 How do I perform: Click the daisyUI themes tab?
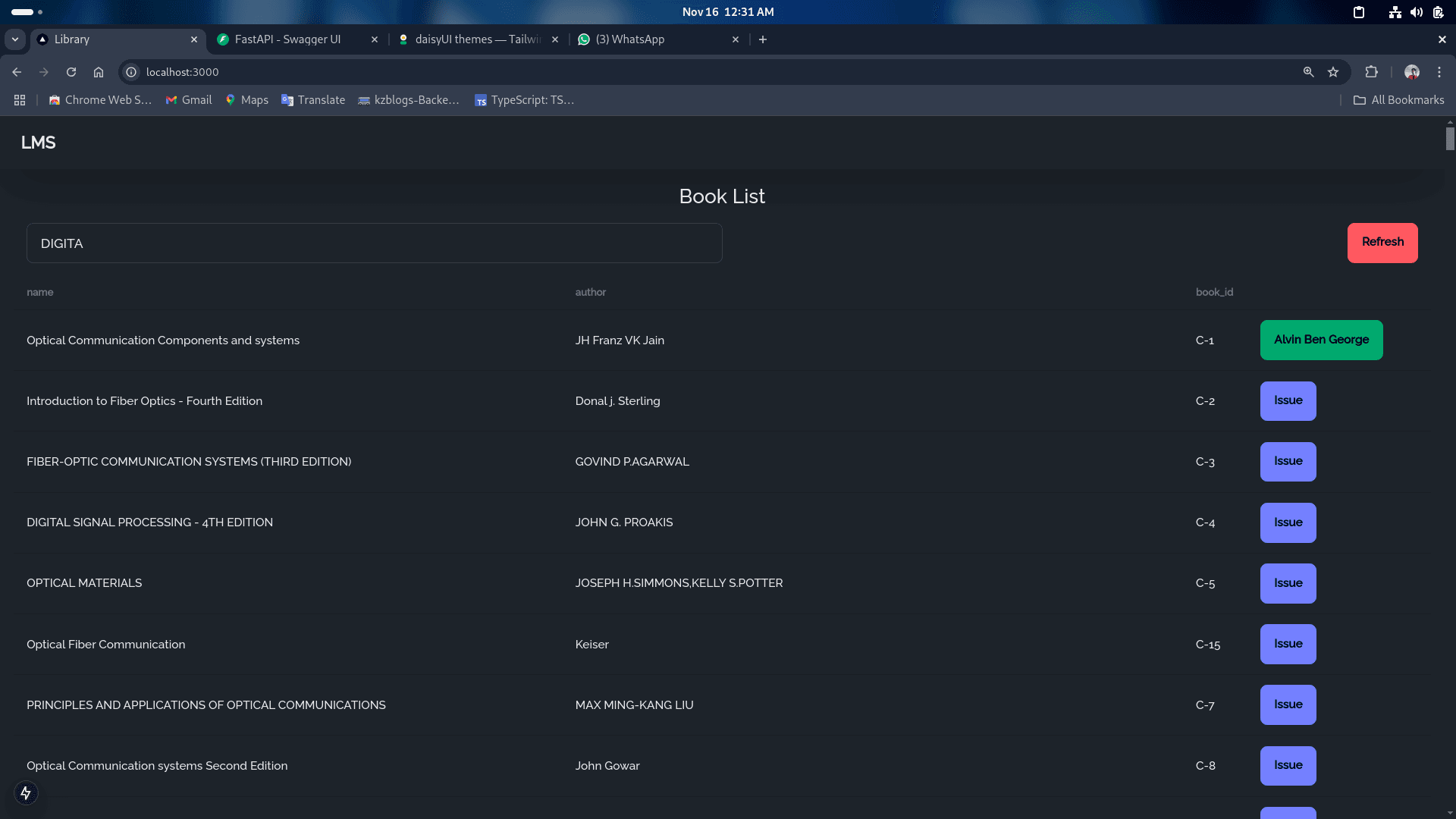coord(478,39)
